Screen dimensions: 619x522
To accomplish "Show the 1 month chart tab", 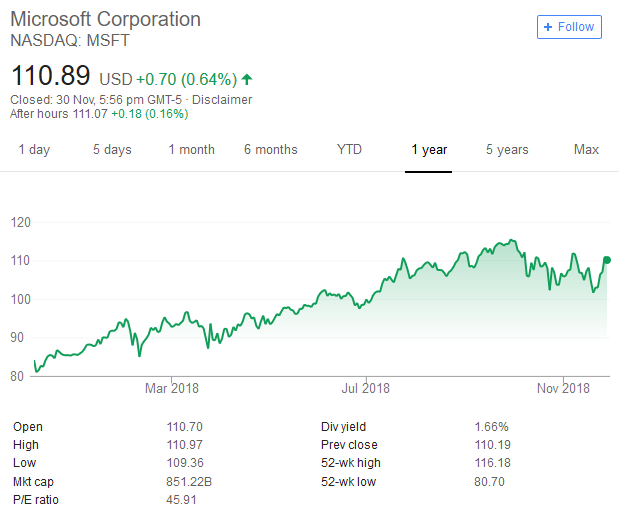I will pyautogui.click(x=191, y=150).
